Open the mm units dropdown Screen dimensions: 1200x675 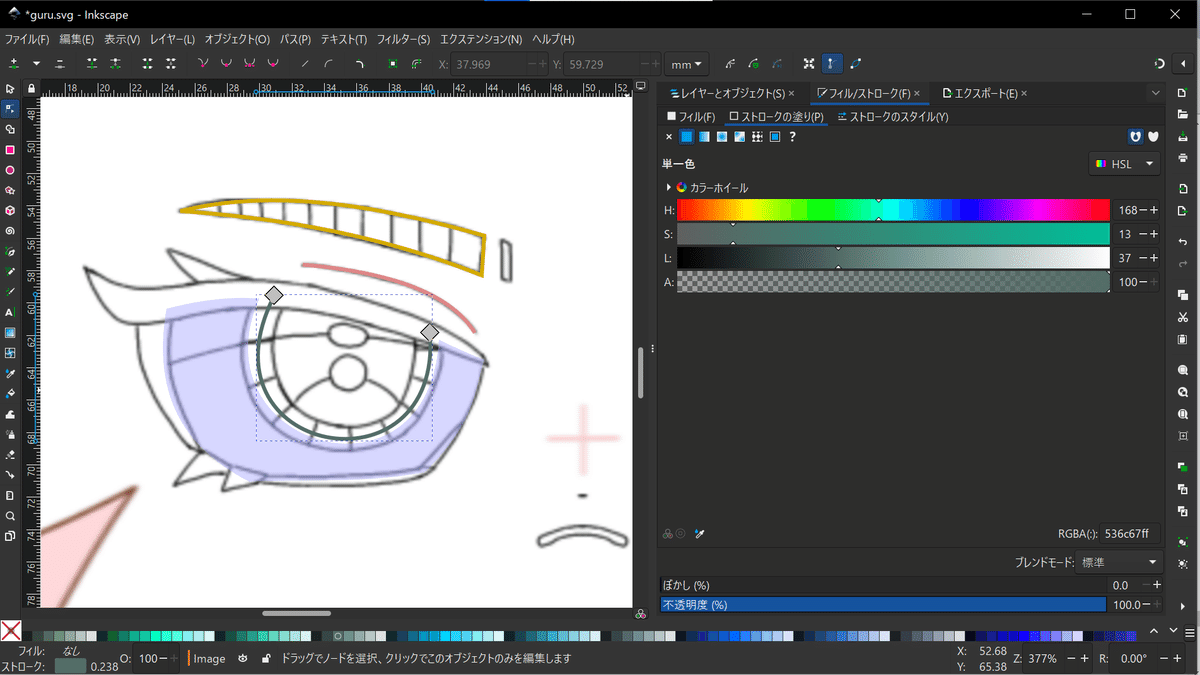(x=687, y=64)
